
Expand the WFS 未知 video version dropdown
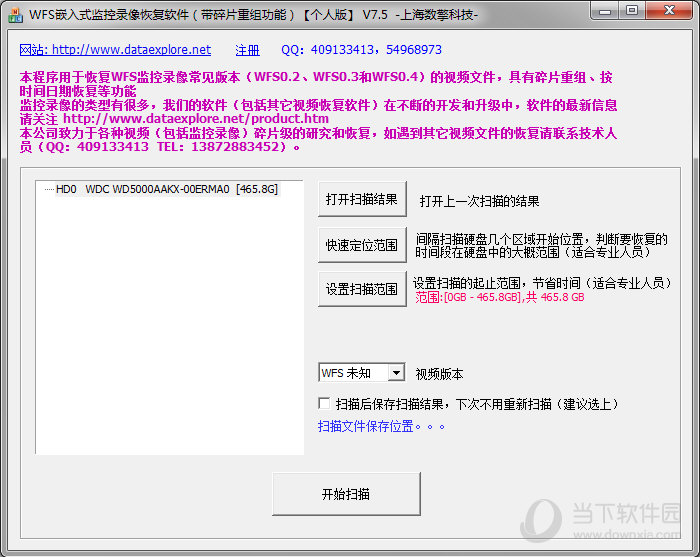tap(396, 373)
